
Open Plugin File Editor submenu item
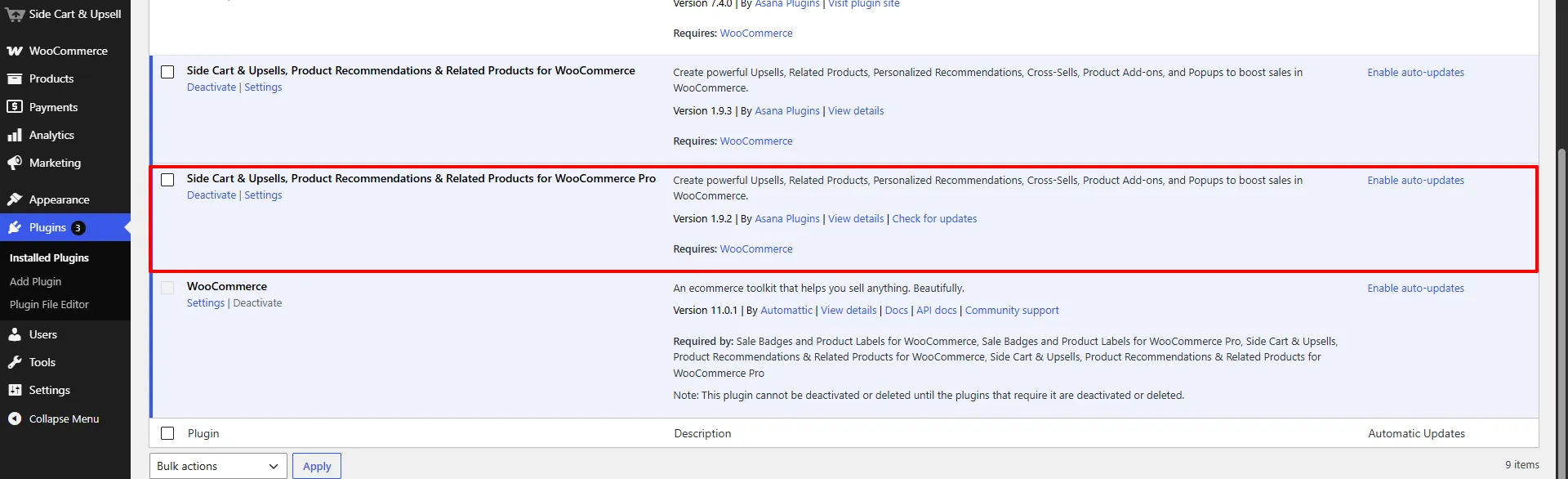pyautogui.click(x=49, y=304)
